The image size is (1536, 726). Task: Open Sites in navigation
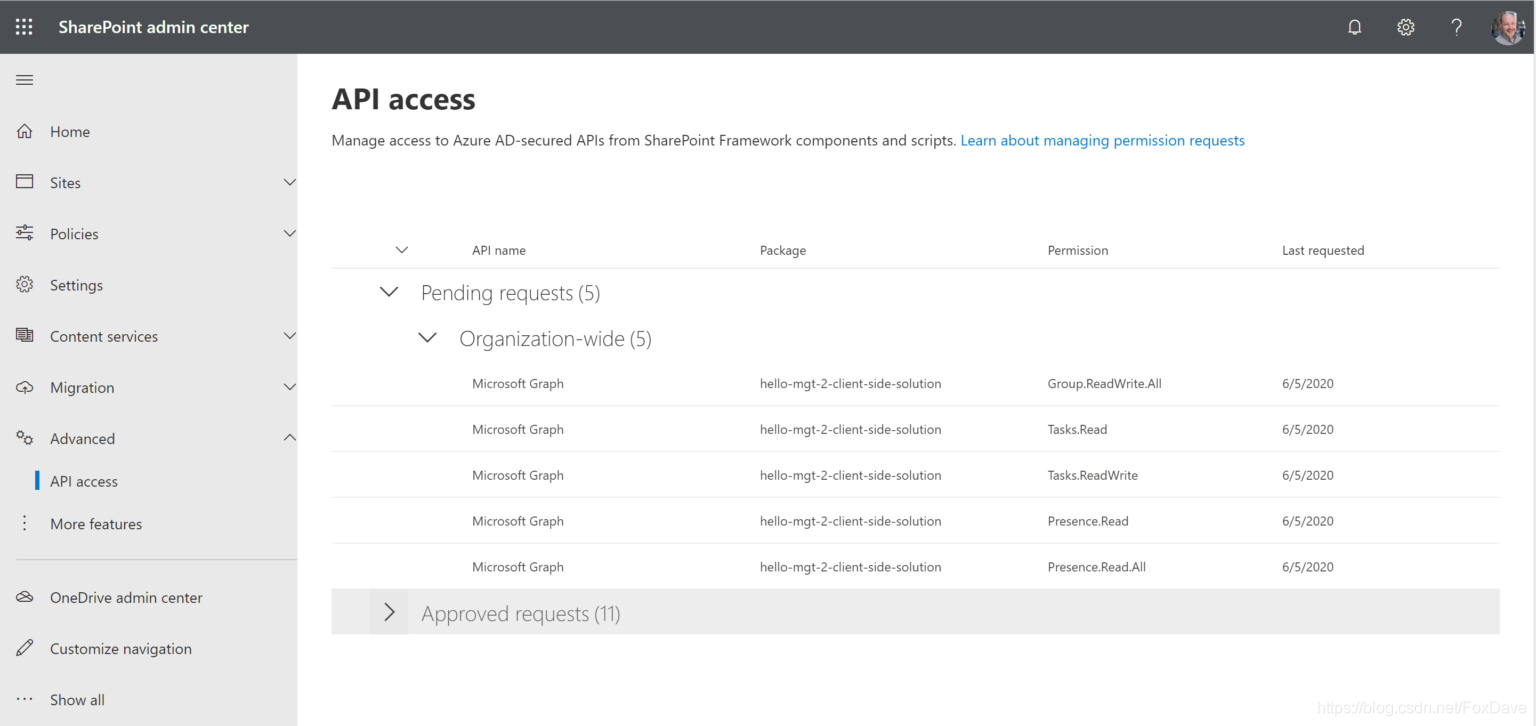[x=65, y=183]
